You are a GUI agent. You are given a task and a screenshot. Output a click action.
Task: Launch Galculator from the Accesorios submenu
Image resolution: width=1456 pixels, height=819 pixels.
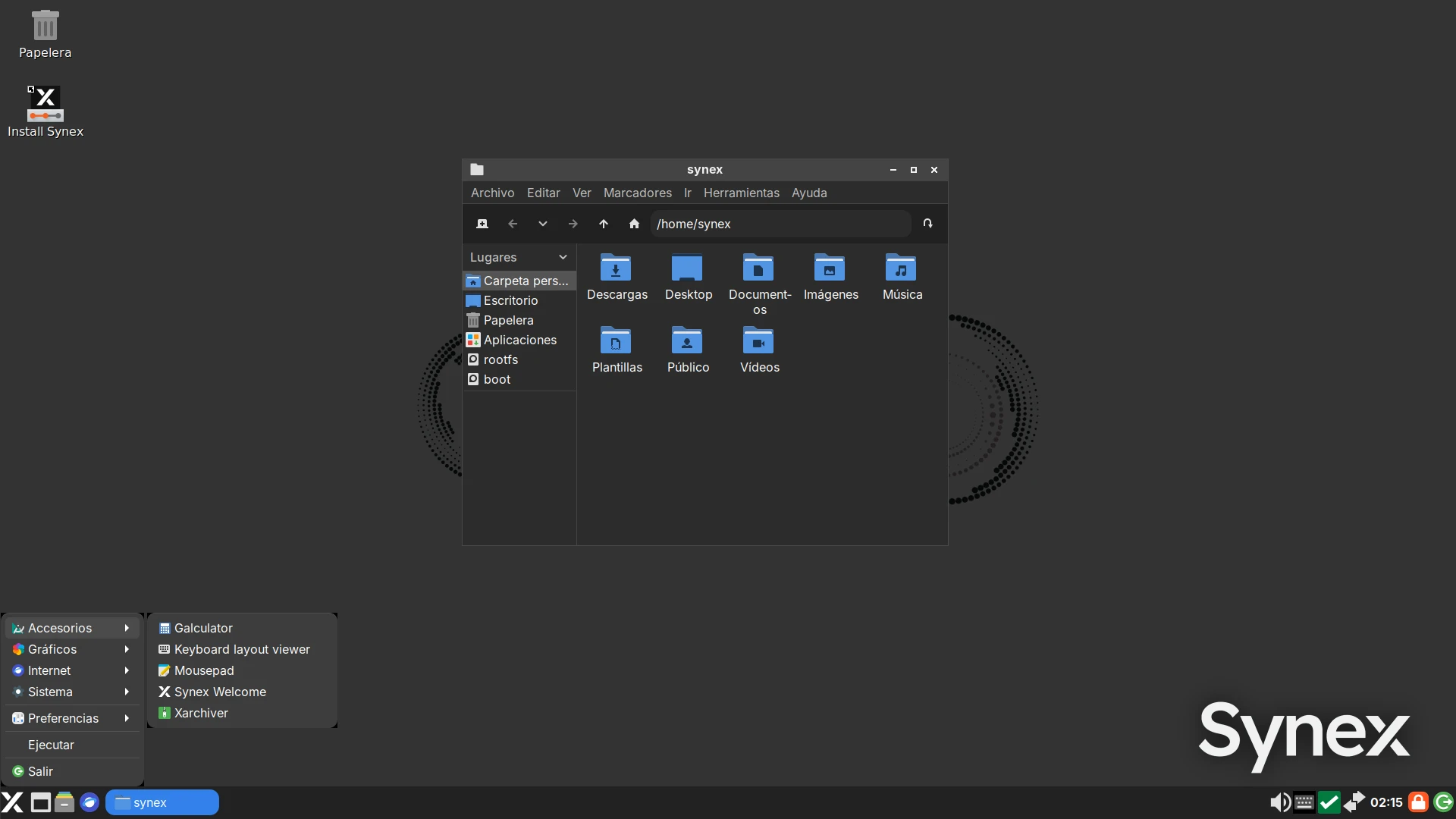[242, 628]
